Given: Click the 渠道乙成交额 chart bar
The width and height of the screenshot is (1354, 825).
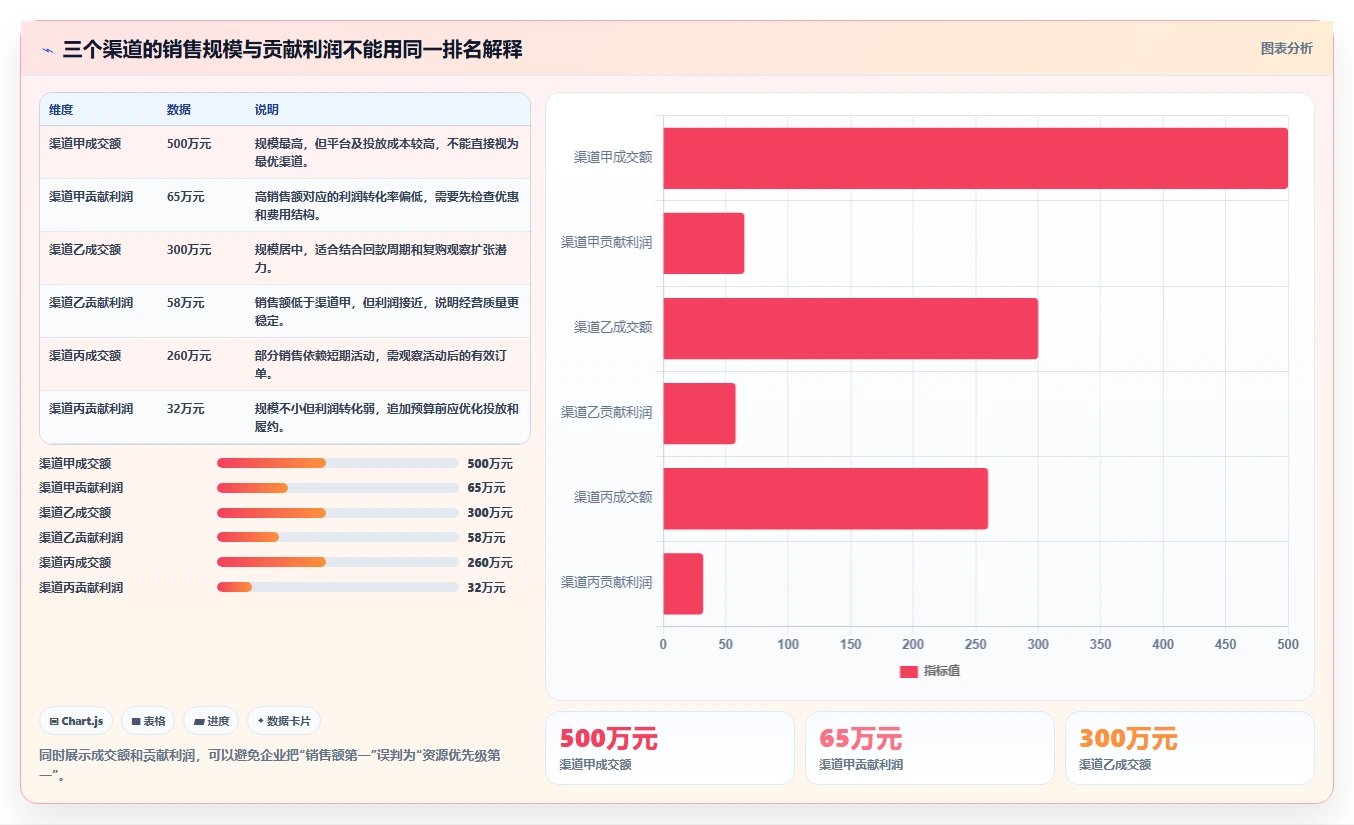Looking at the screenshot, I should pos(850,328).
